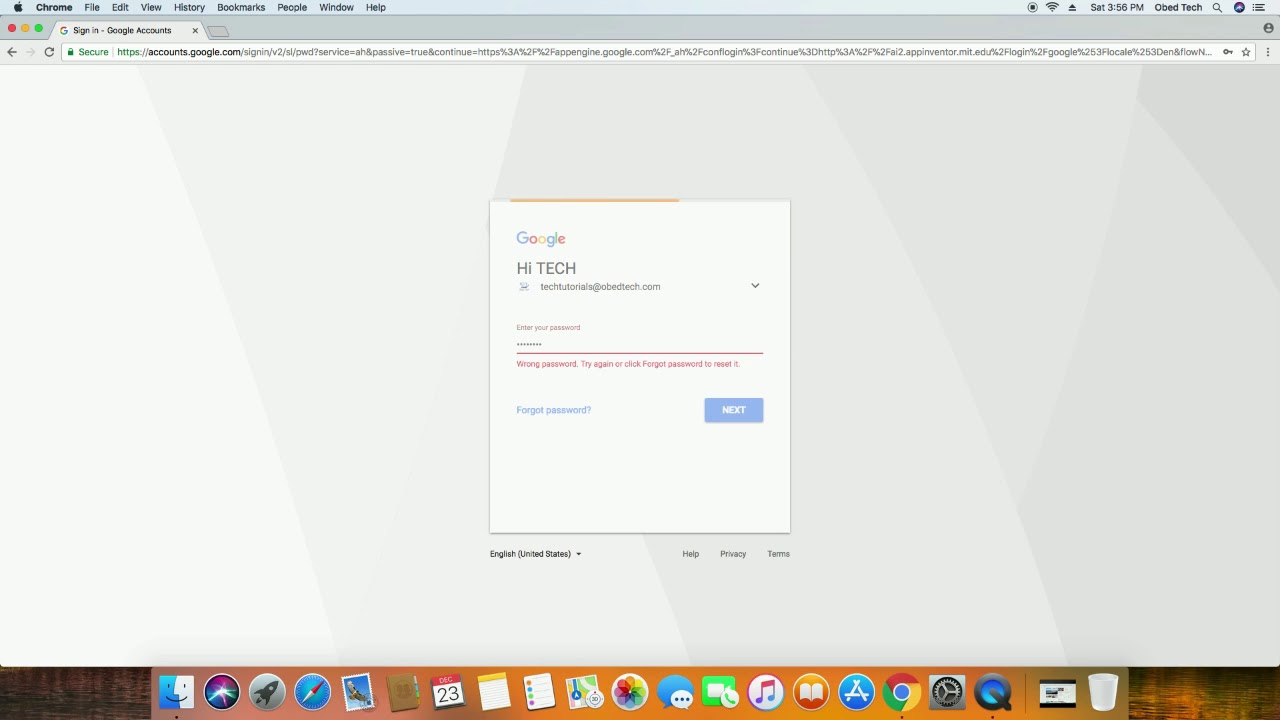Click the new tab button

click(218, 31)
